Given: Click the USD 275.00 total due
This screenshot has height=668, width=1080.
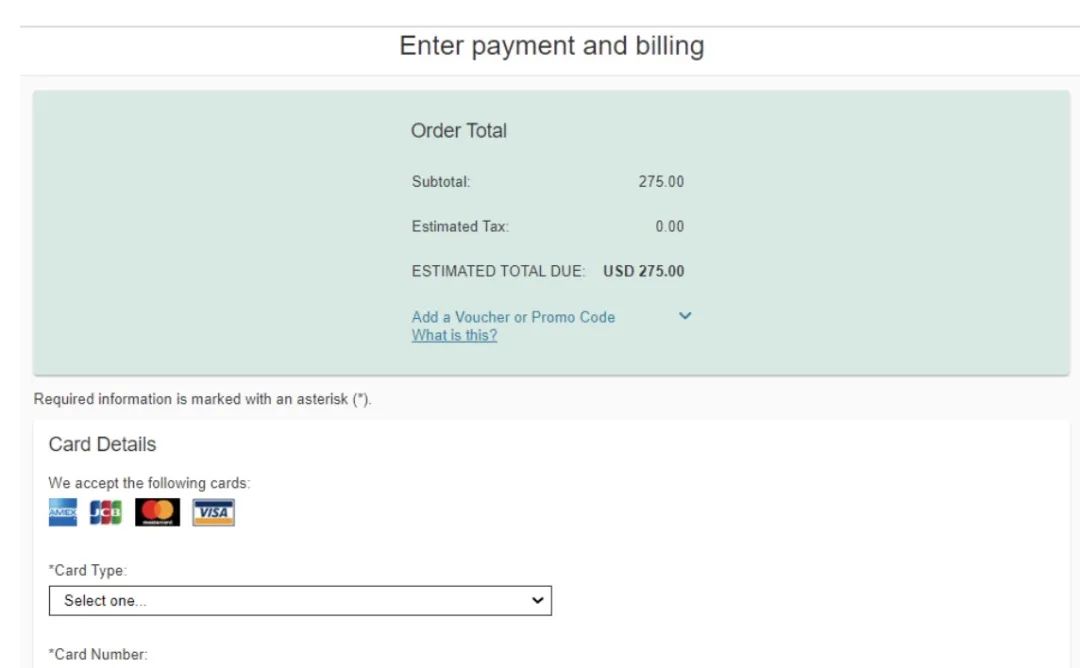Looking at the screenshot, I should (x=644, y=271).
